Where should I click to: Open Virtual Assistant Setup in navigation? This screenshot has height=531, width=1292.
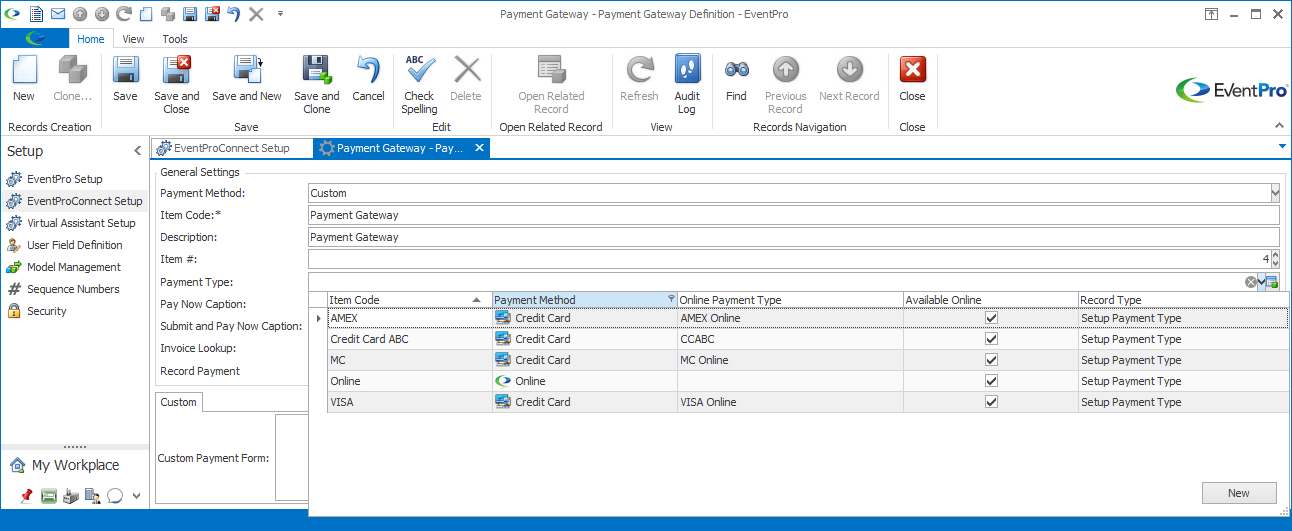coord(81,223)
